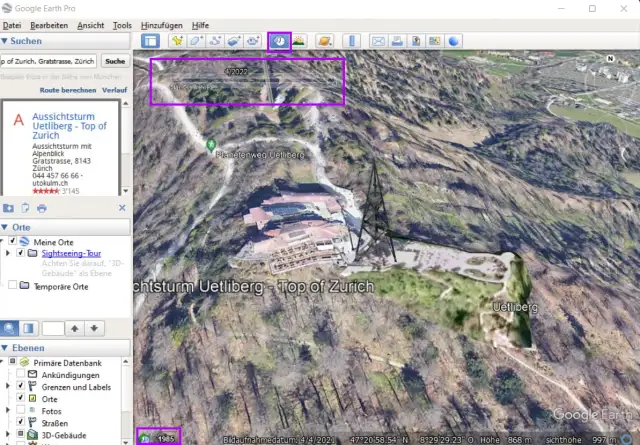Expand the Sightseeing-Tour tree item

(x=8, y=253)
